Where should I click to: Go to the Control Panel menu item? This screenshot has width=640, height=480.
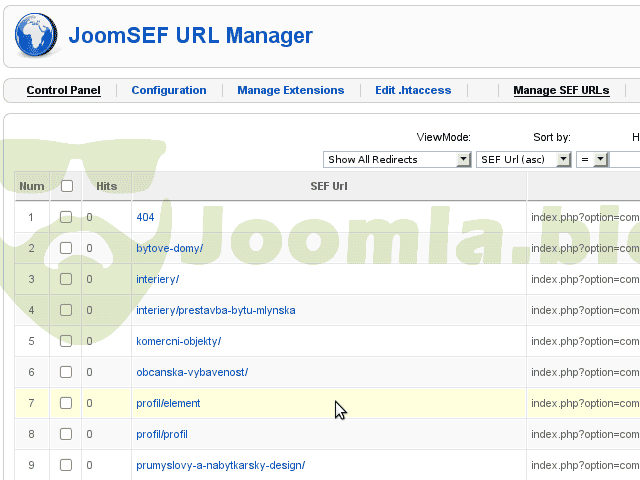pos(63,90)
